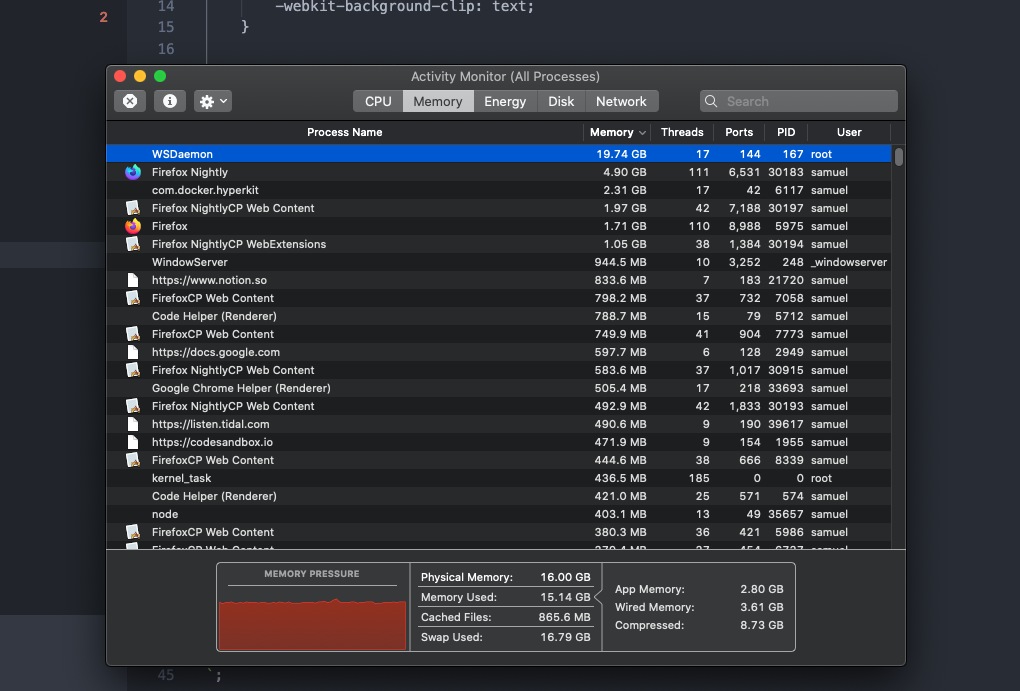This screenshot has height=691, width=1020.
Task: Click the Memory Used 15.14 GB value
Action: (565, 597)
